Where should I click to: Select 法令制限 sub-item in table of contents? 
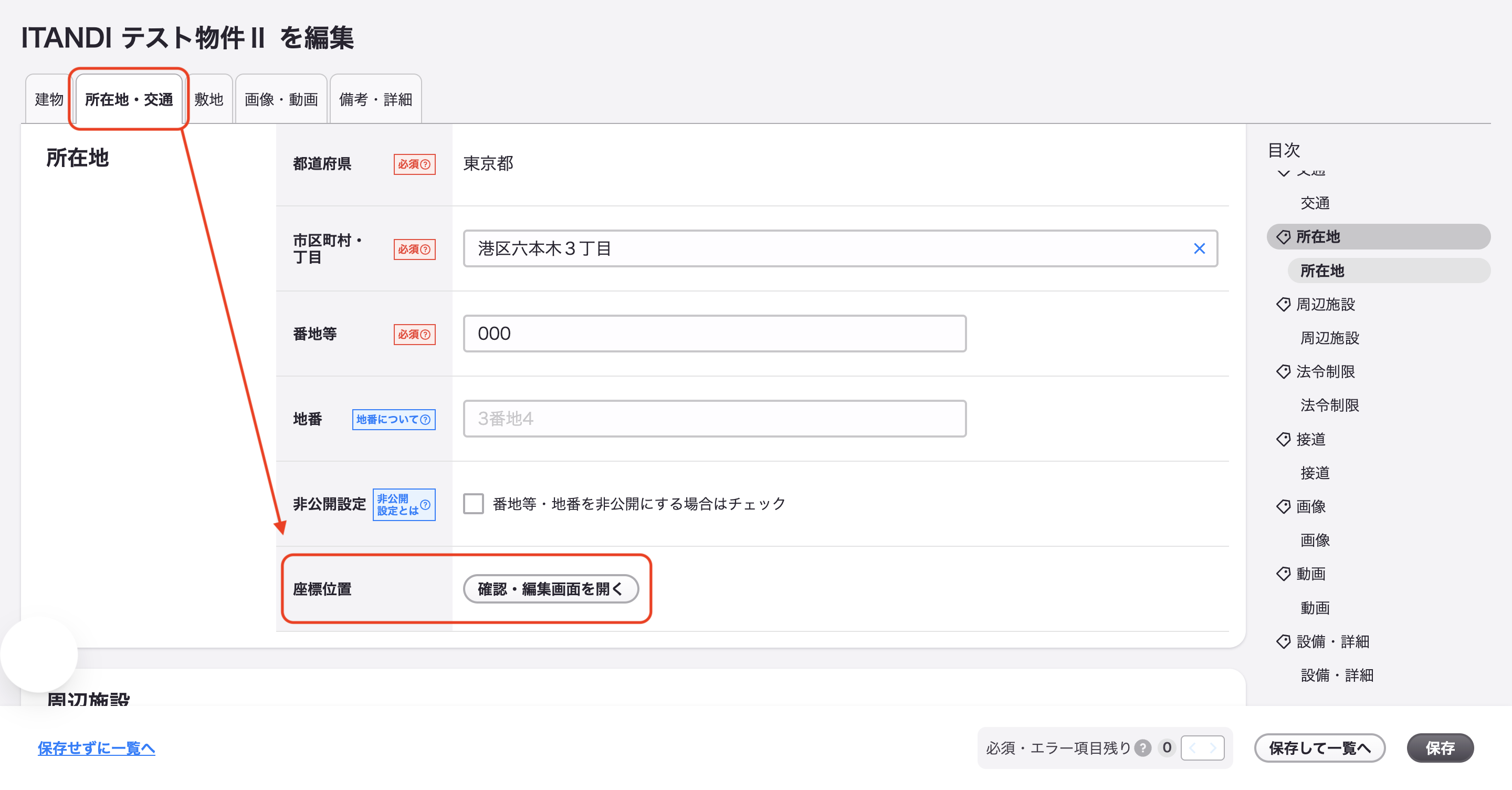tap(1329, 406)
